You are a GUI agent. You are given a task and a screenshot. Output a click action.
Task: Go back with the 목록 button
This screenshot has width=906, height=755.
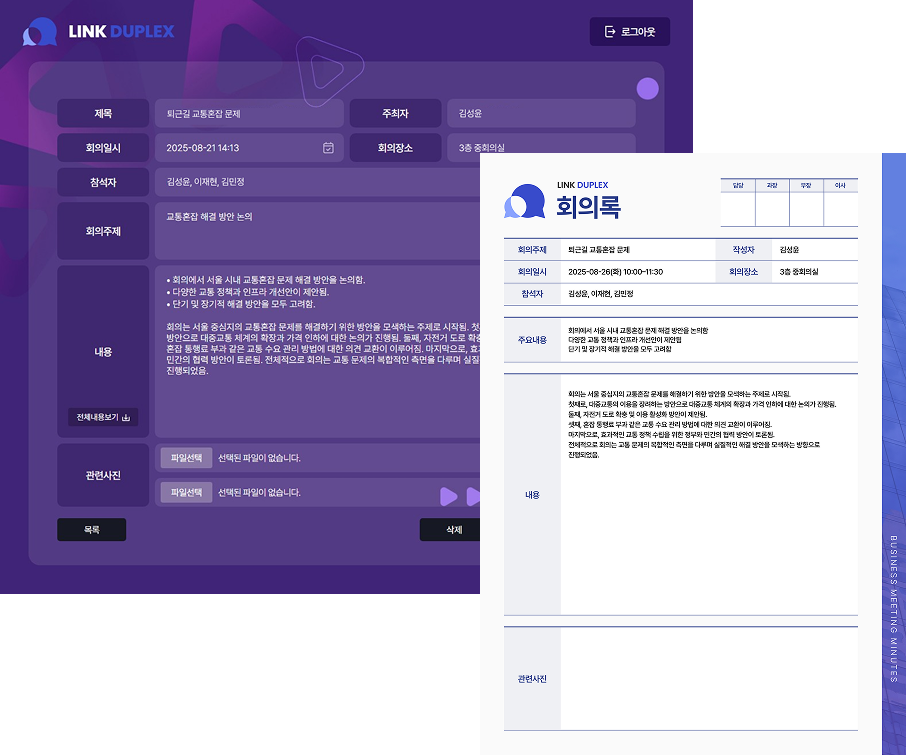[x=91, y=530]
